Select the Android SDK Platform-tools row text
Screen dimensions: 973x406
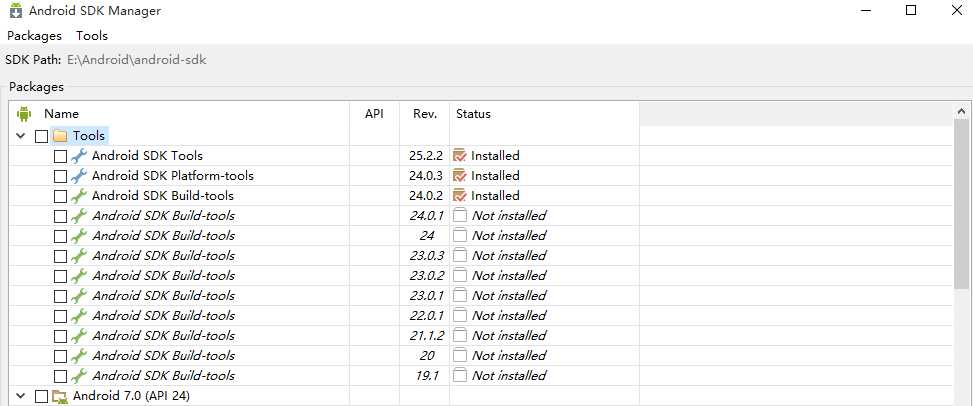tap(173, 176)
